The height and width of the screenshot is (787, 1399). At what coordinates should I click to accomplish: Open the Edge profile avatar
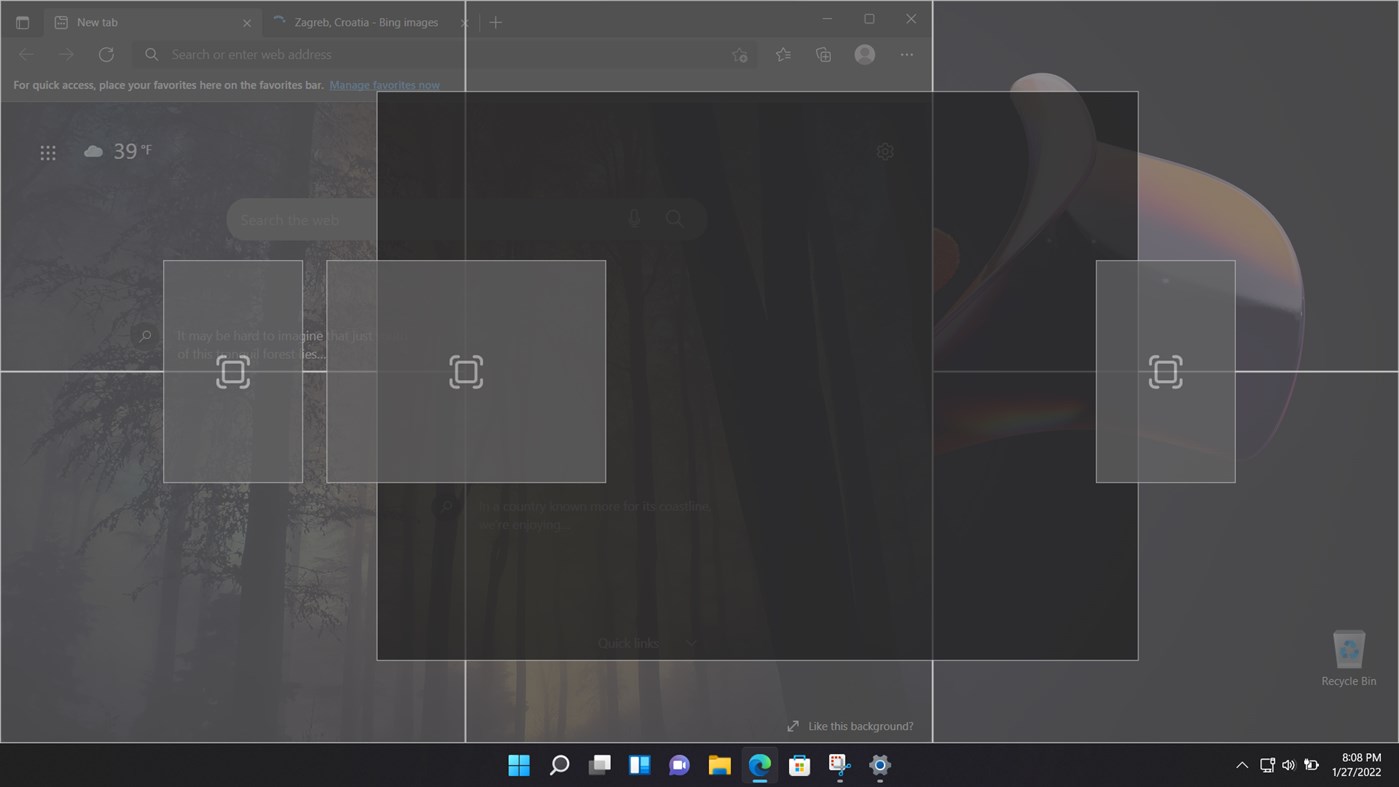pyautogui.click(x=864, y=55)
